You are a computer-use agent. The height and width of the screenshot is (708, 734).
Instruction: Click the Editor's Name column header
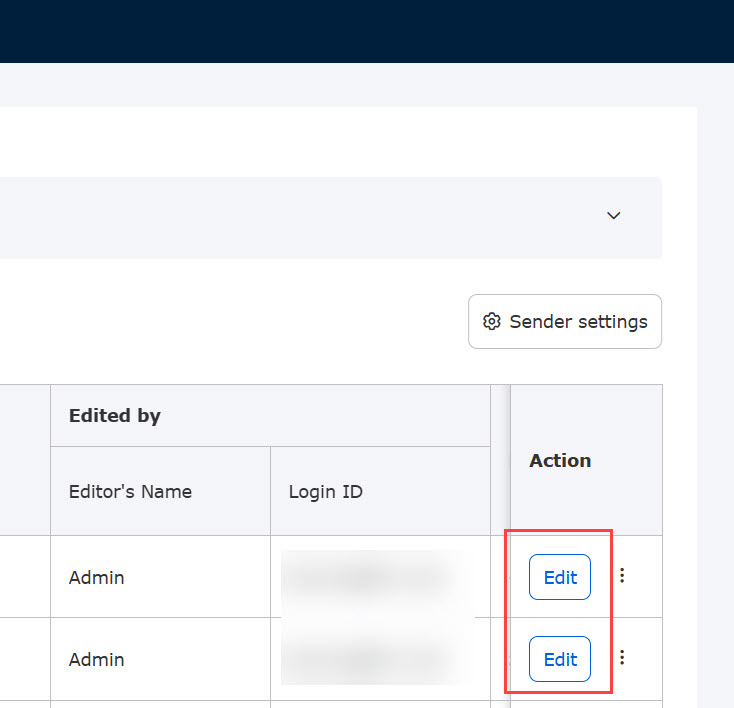tap(130, 492)
